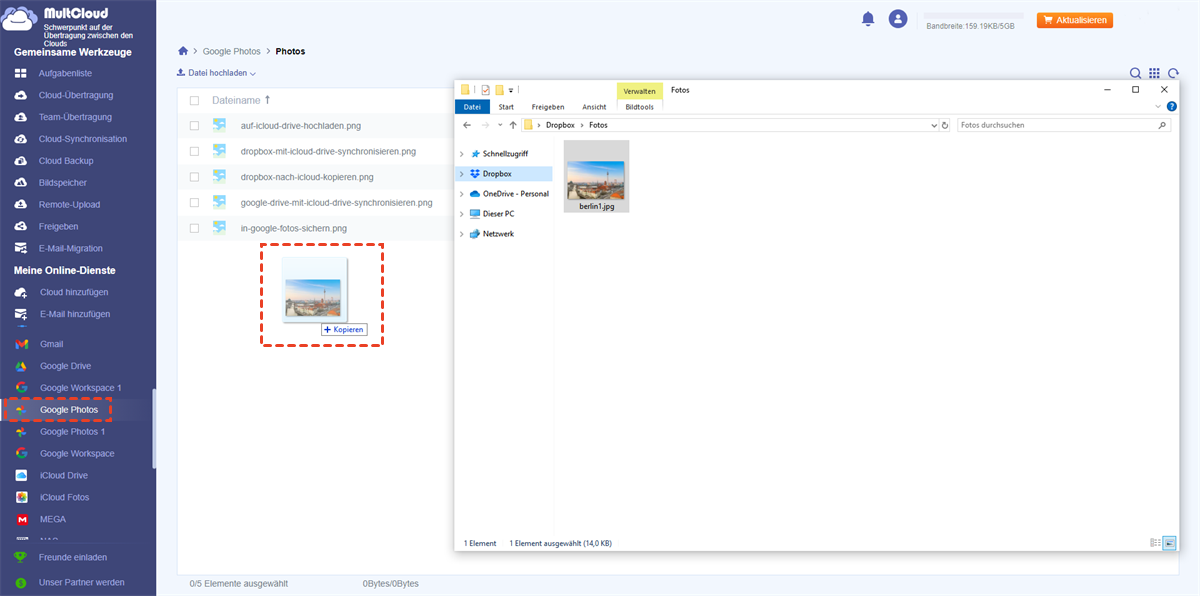
Task: Open Ansicht tab in Explorer ribbon
Action: pos(594,107)
